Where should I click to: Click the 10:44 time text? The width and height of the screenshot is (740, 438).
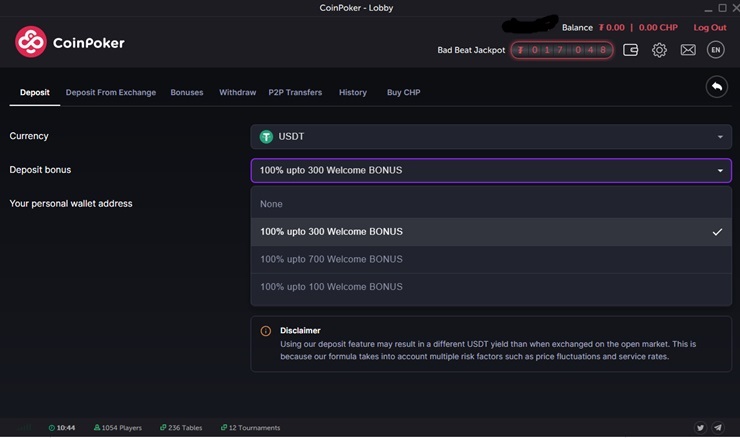(x=66, y=428)
